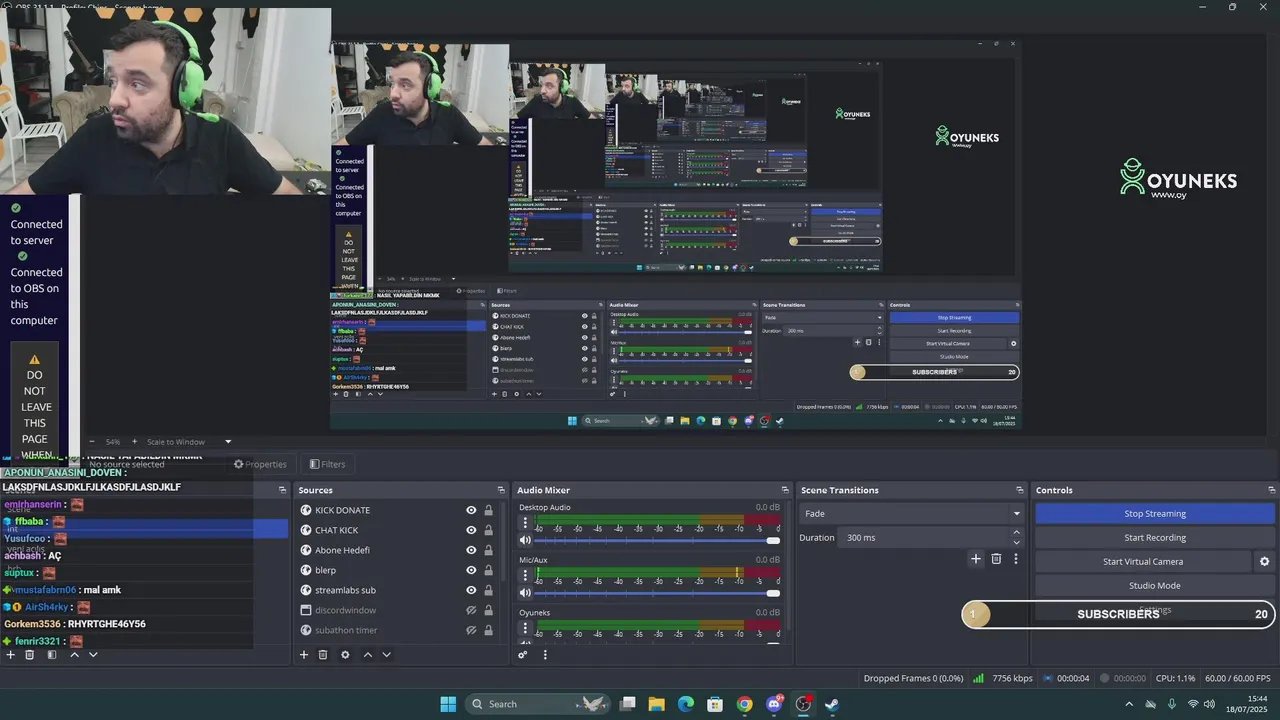
Task: Hide the KICK DONATE source
Action: [471, 510]
